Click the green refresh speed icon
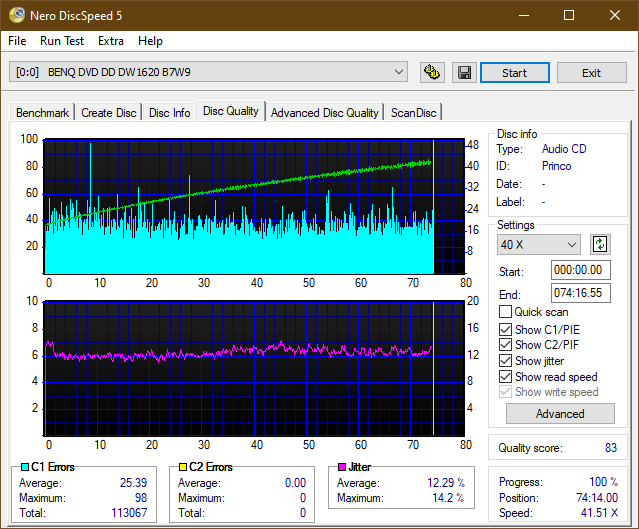The image size is (639, 529). coord(600,244)
